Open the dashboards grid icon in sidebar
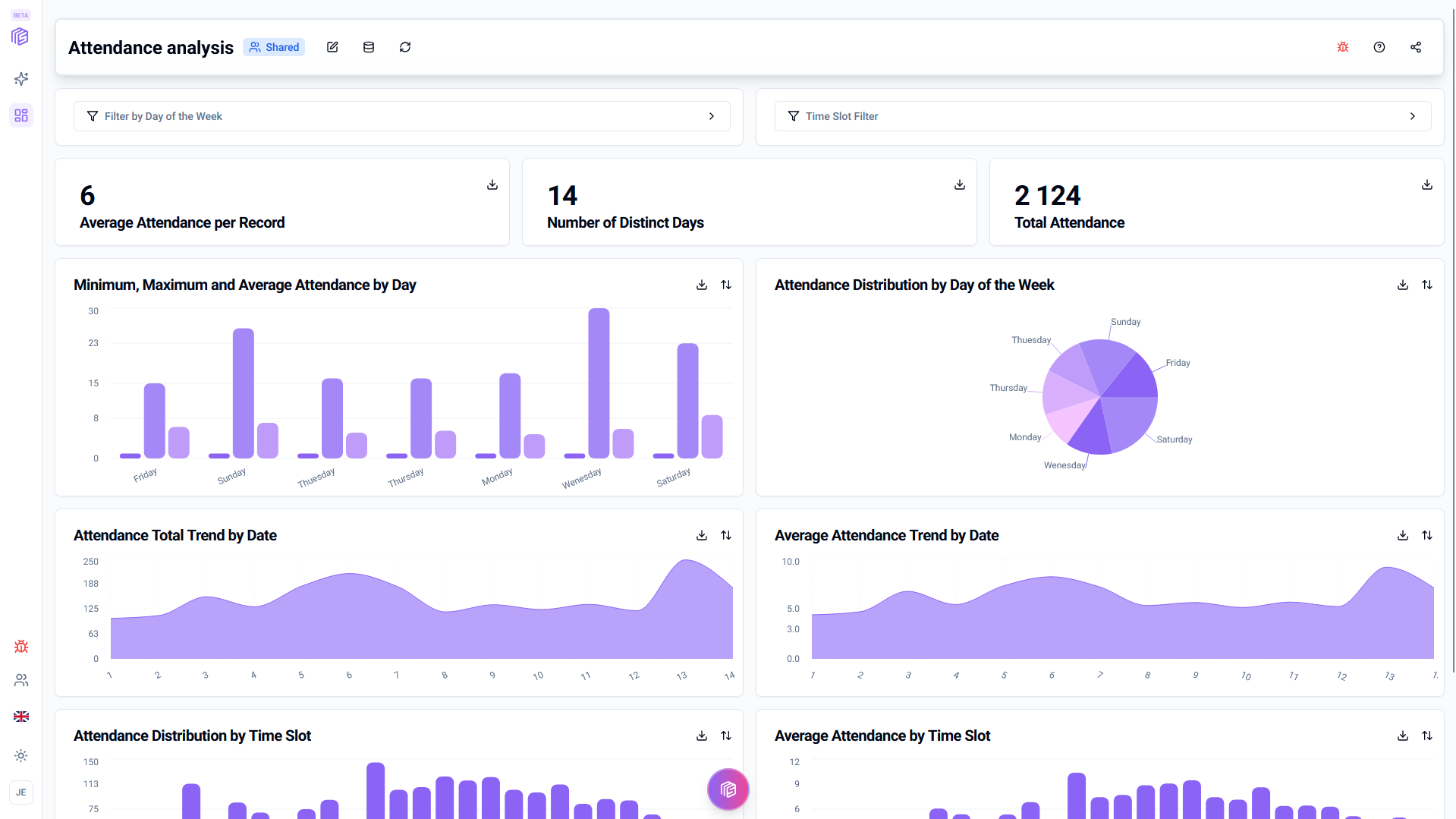The width and height of the screenshot is (1456, 819). click(20, 115)
